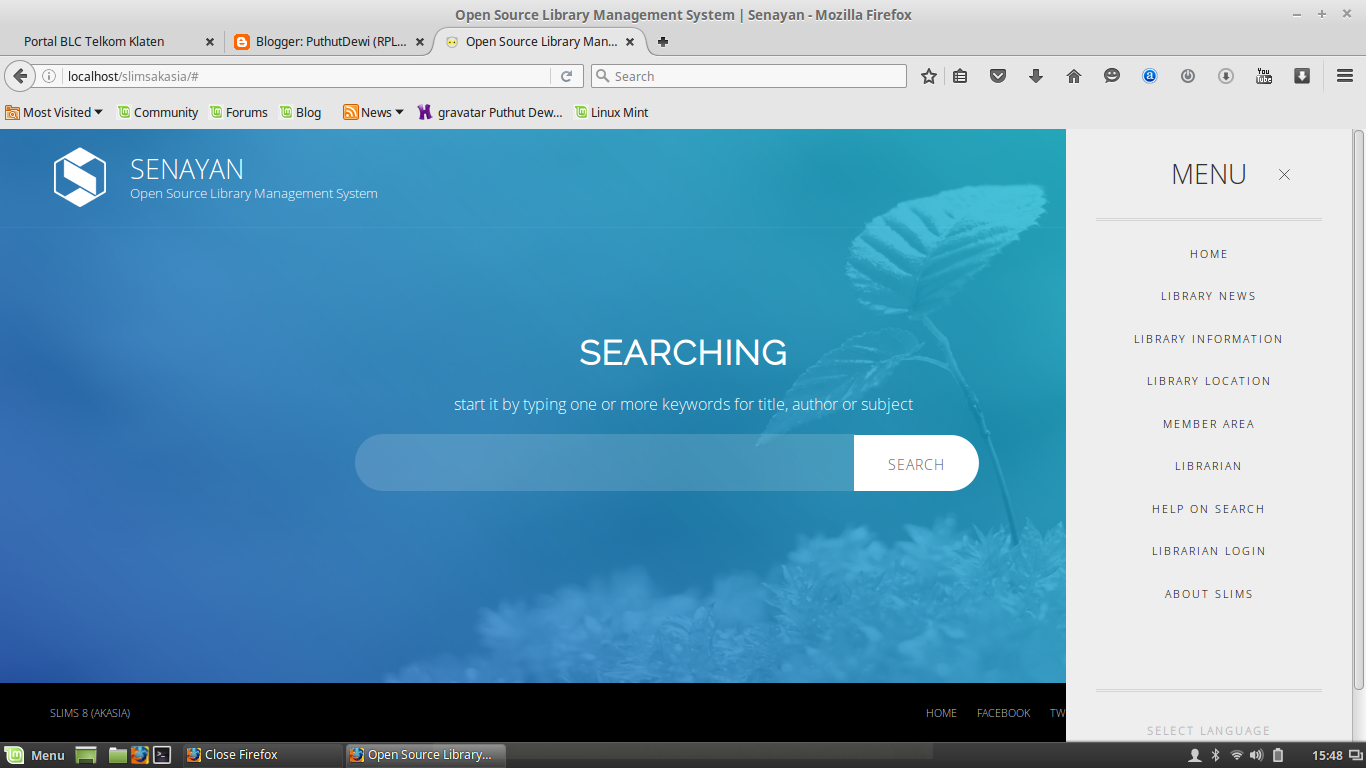Open Firefox downloads arrow

pyautogui.click(x=1036, y=76)
